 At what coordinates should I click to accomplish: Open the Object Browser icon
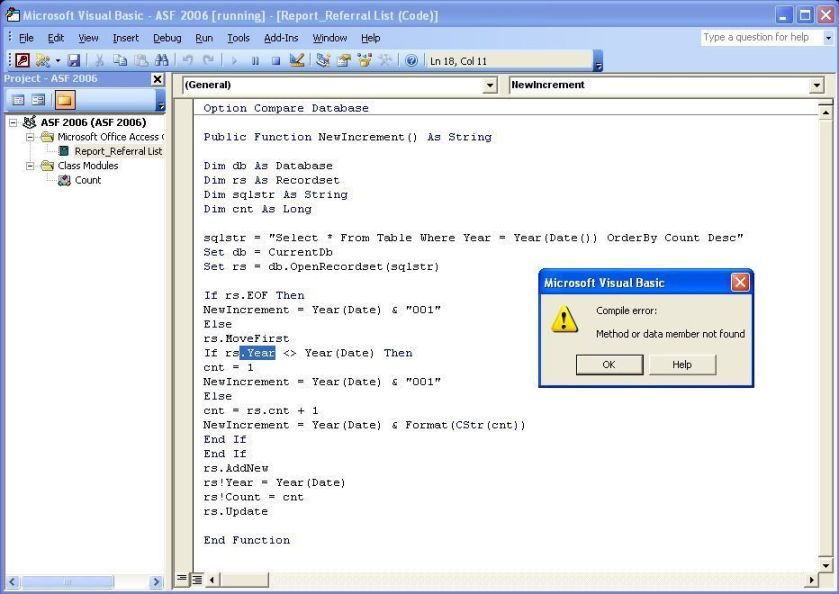tap(364, 60)
